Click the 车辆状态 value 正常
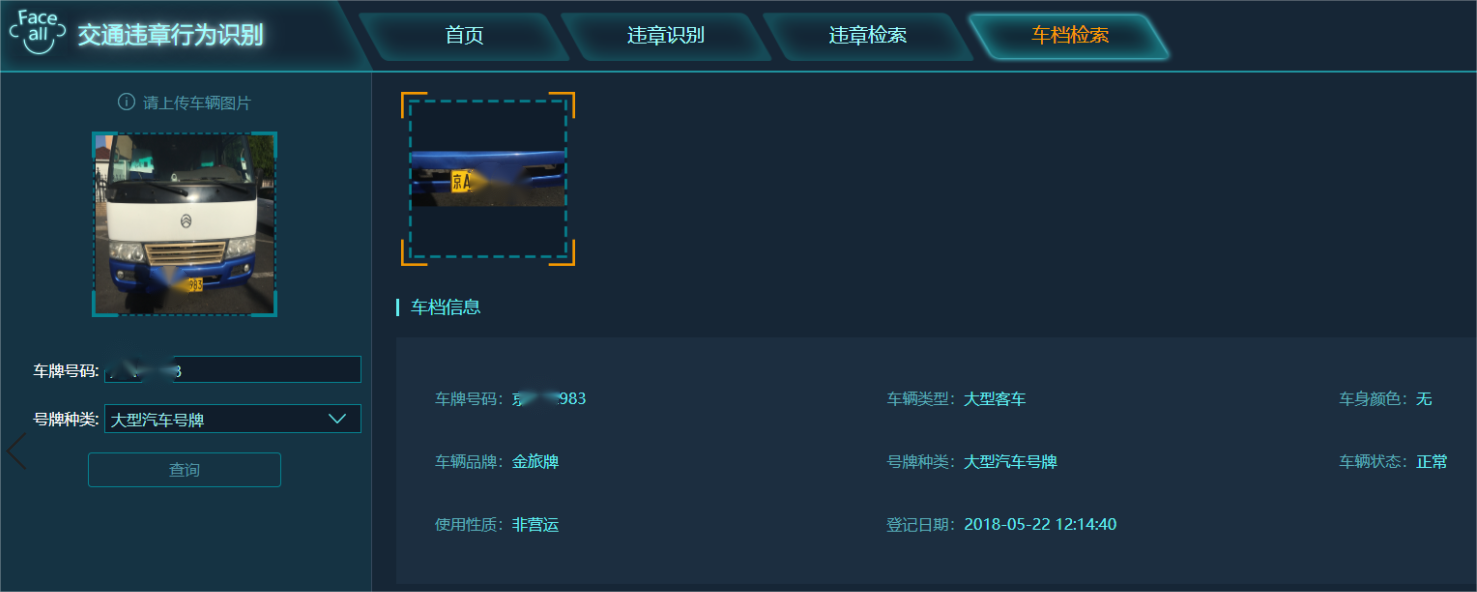 [1432, 462]
